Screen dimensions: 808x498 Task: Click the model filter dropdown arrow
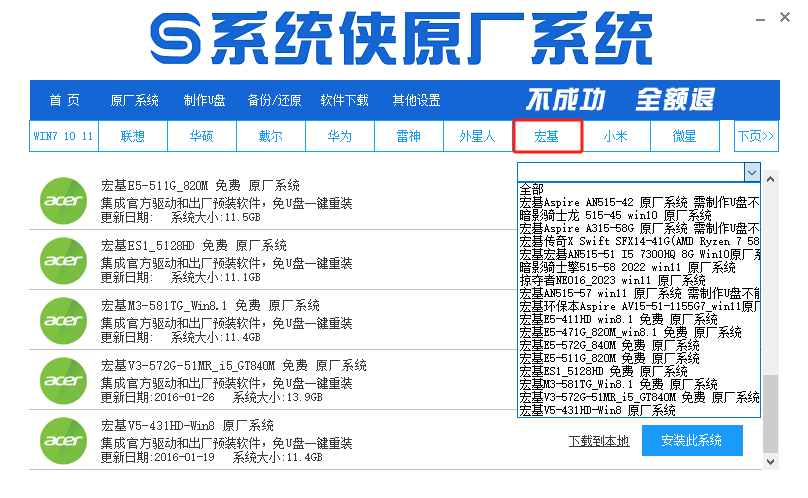pyautogui.click(x=752, y=172)
